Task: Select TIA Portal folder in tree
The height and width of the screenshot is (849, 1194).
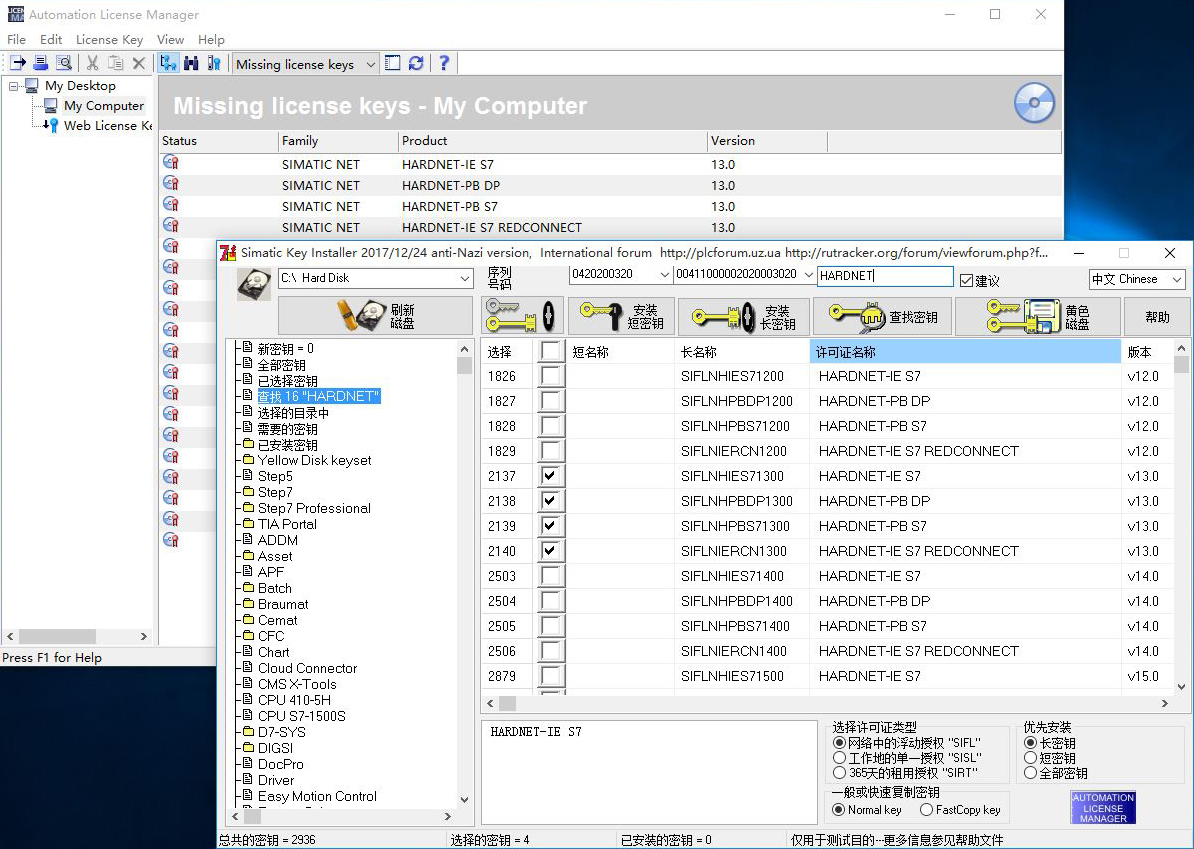Action: point(287,524)
